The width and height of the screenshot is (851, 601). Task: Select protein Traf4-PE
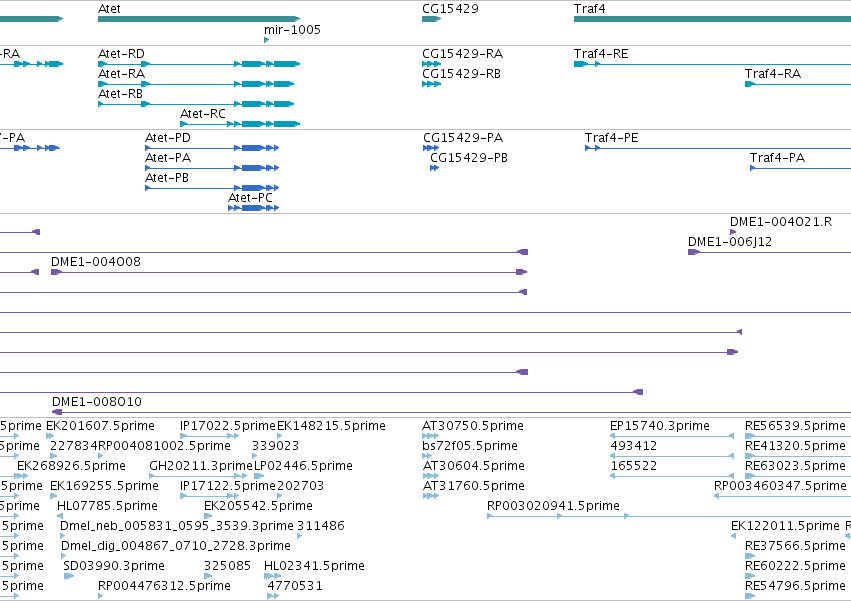pos(717,148)
